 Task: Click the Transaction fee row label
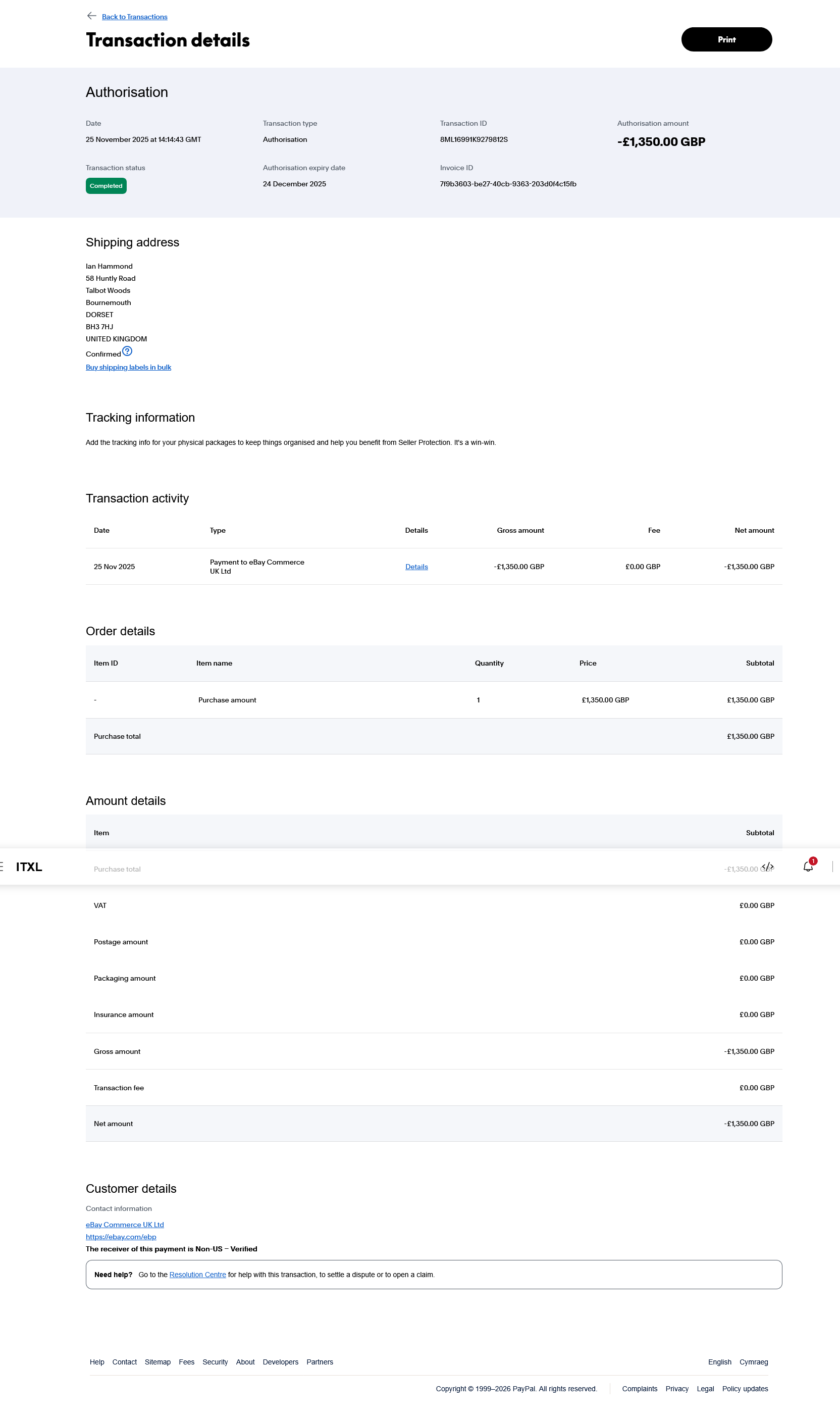(x=119, y=1088)
